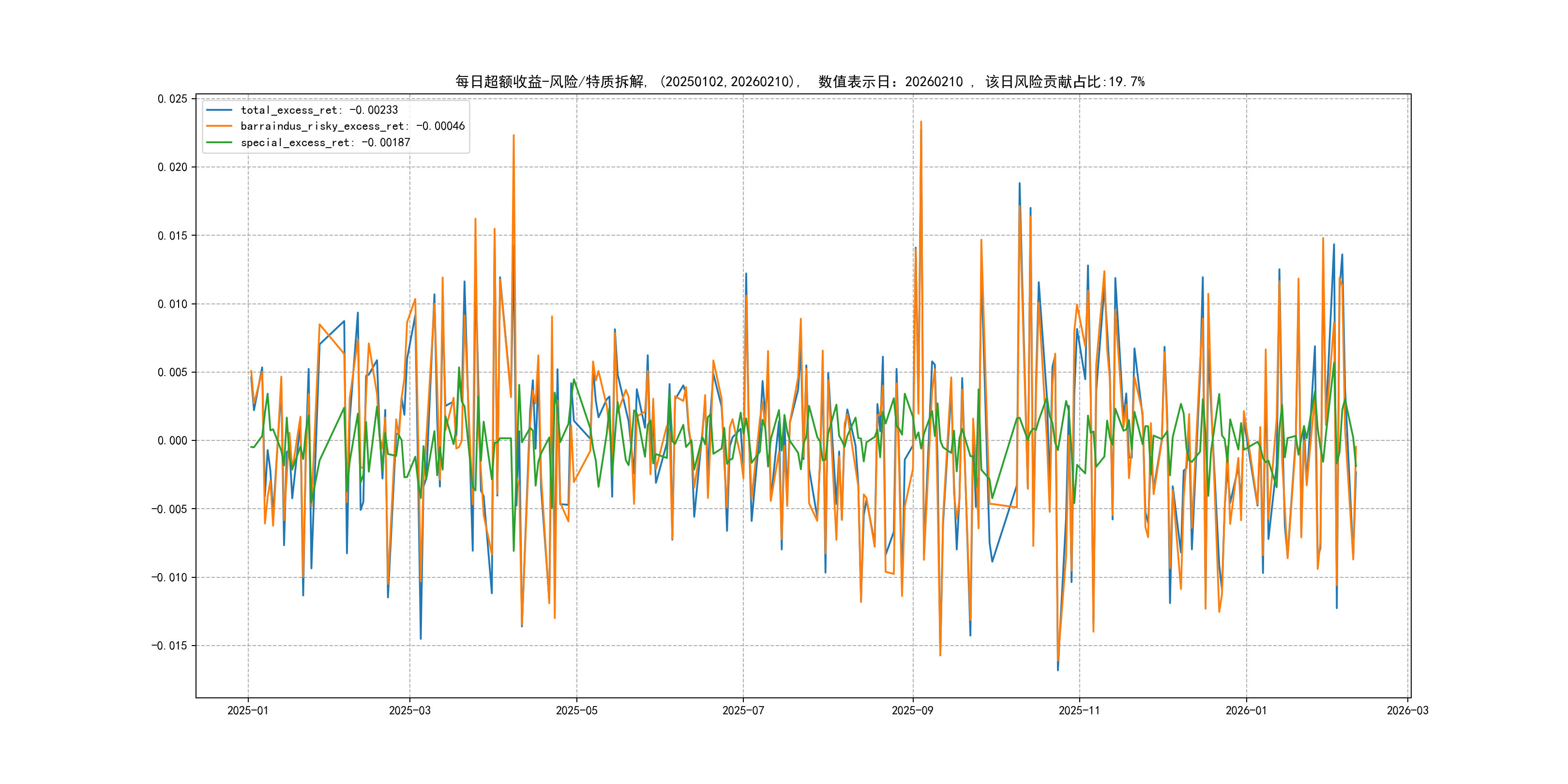
Task: Click the 2025-03 x-axis label
Action: click(409, 710)
